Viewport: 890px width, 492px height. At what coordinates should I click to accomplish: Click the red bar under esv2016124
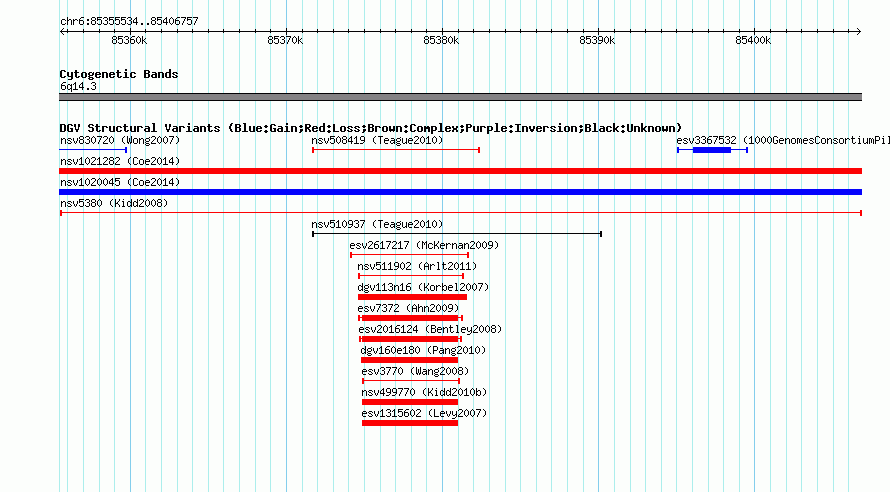(410, 339)
